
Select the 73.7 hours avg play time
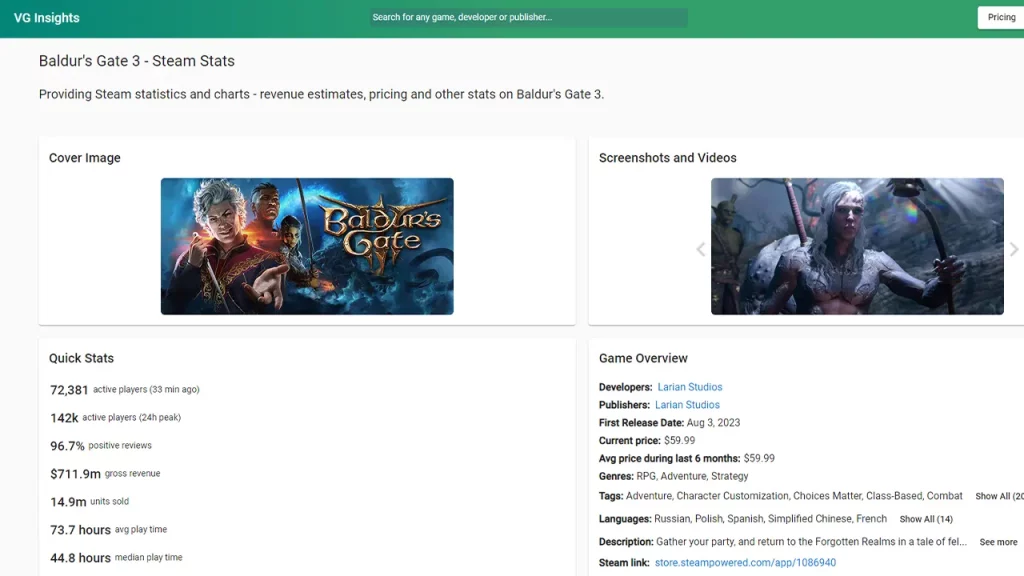click(x=108, y=530)
